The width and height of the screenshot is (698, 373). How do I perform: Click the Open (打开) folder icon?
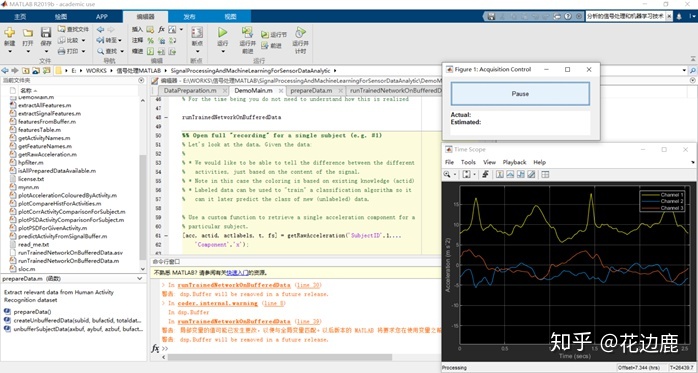pyautogui.click(x=28, y=32)
